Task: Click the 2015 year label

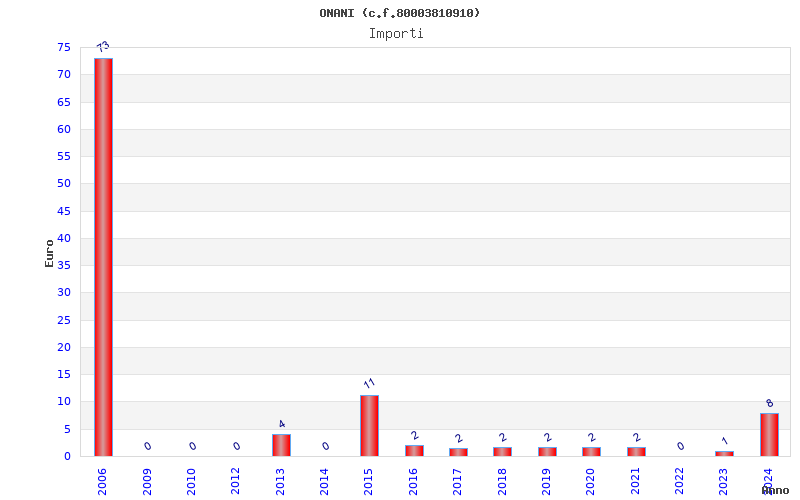Action: (x=368, y=482)
